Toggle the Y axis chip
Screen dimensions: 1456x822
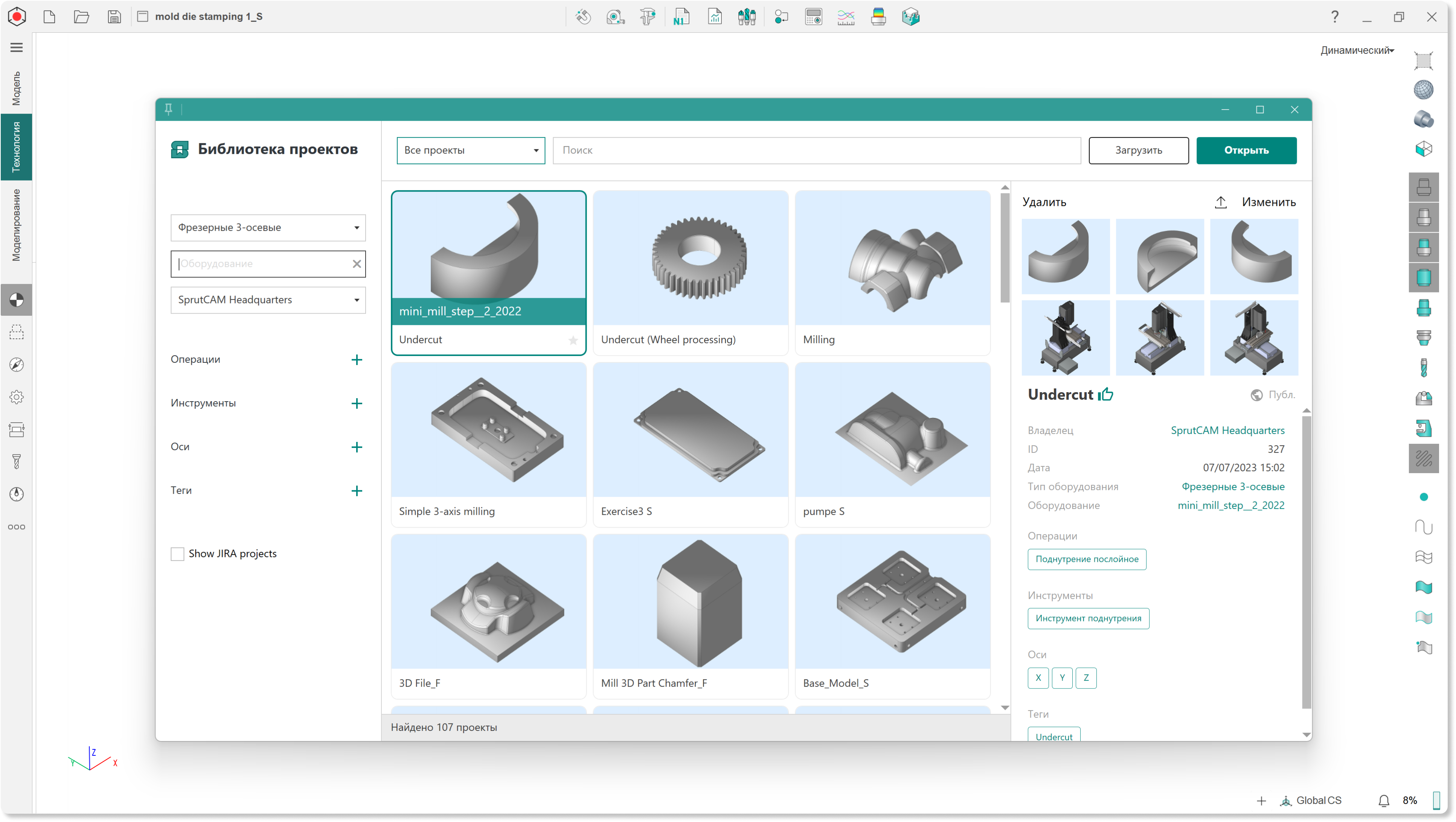tap(1062, 678)
